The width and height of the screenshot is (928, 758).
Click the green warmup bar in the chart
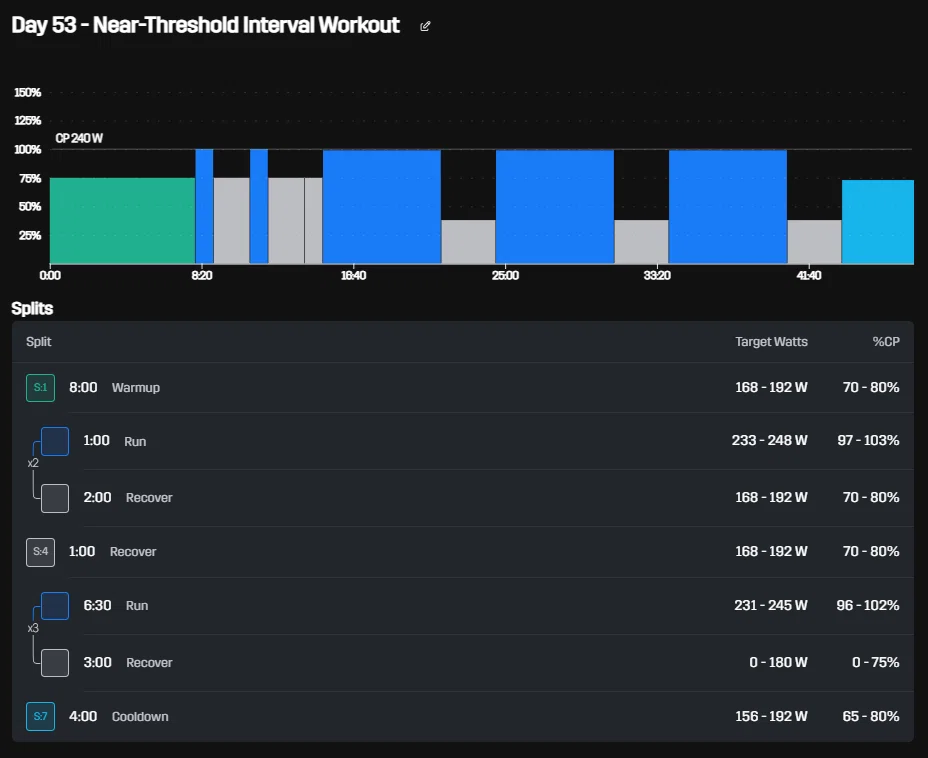tap(123, 221)
